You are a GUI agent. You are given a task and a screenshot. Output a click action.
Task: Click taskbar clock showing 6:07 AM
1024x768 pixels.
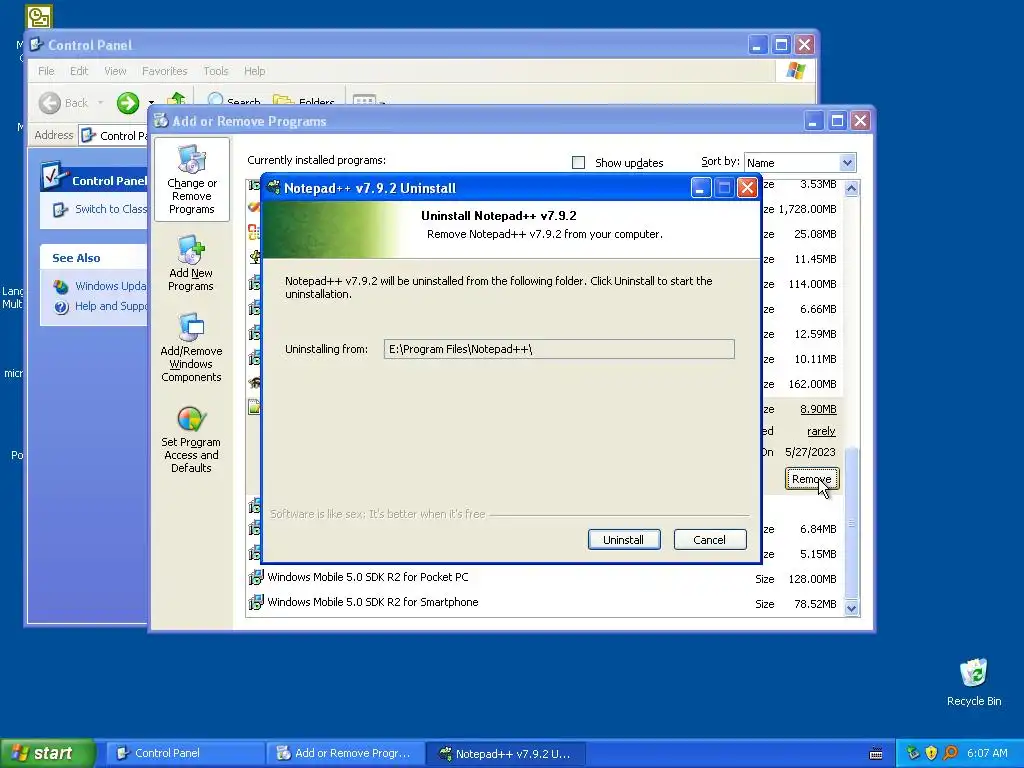tap(987, 753)
